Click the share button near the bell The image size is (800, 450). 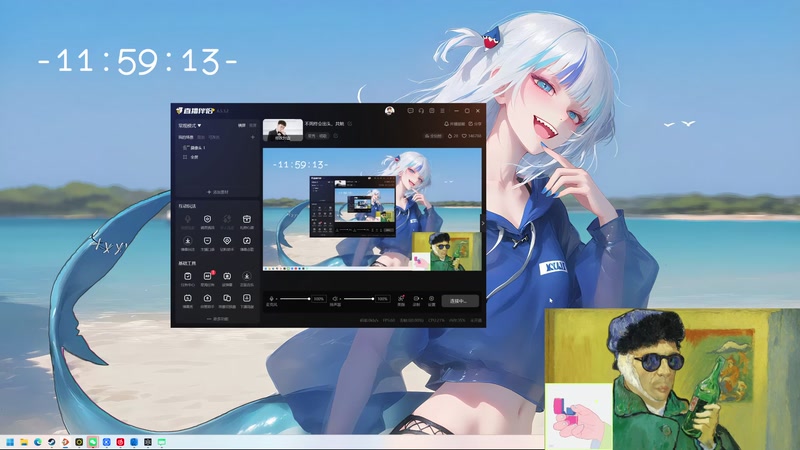point(475,124)
